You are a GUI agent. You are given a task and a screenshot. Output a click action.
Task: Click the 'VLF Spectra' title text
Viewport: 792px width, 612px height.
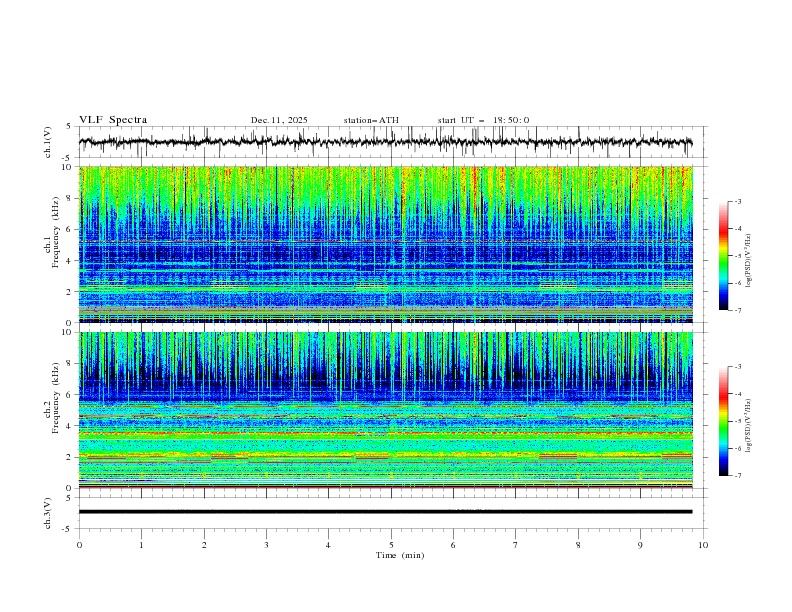113,120
